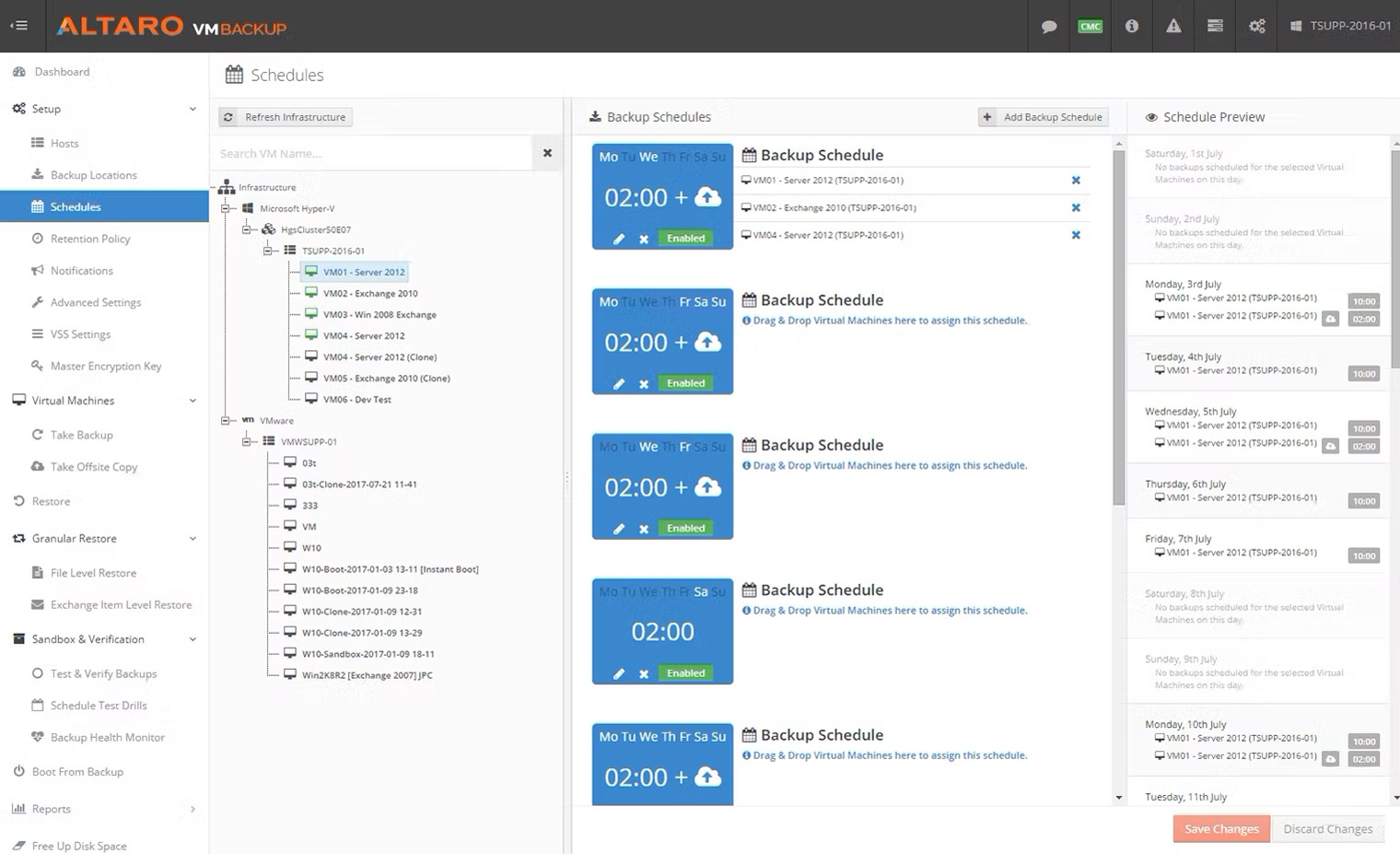1400x854 pixels.
Task: Expand the Reports sidebar section
Action: [192, 809]
